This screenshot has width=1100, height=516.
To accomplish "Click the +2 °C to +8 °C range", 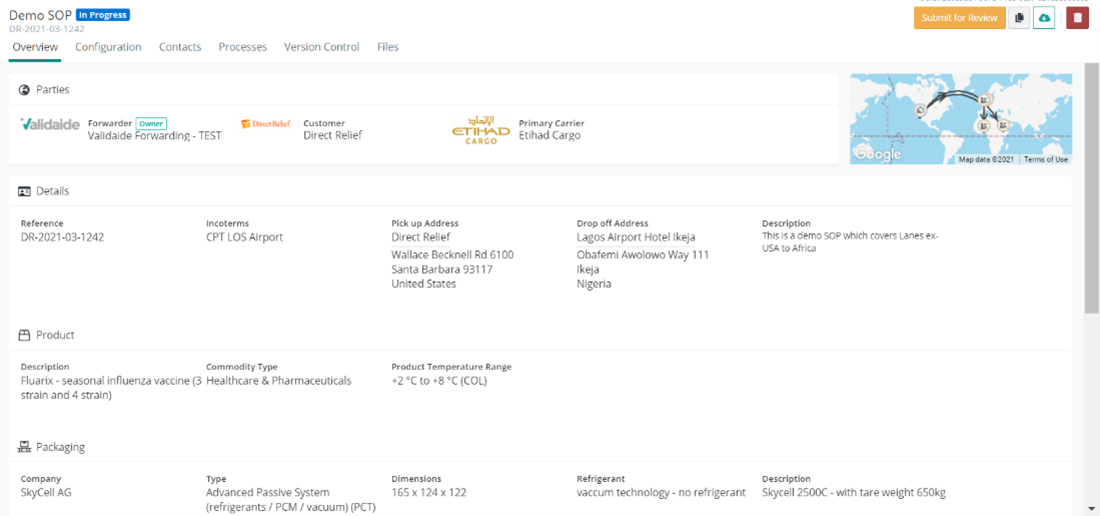I will pyautogui.click(x=439, y=381).
